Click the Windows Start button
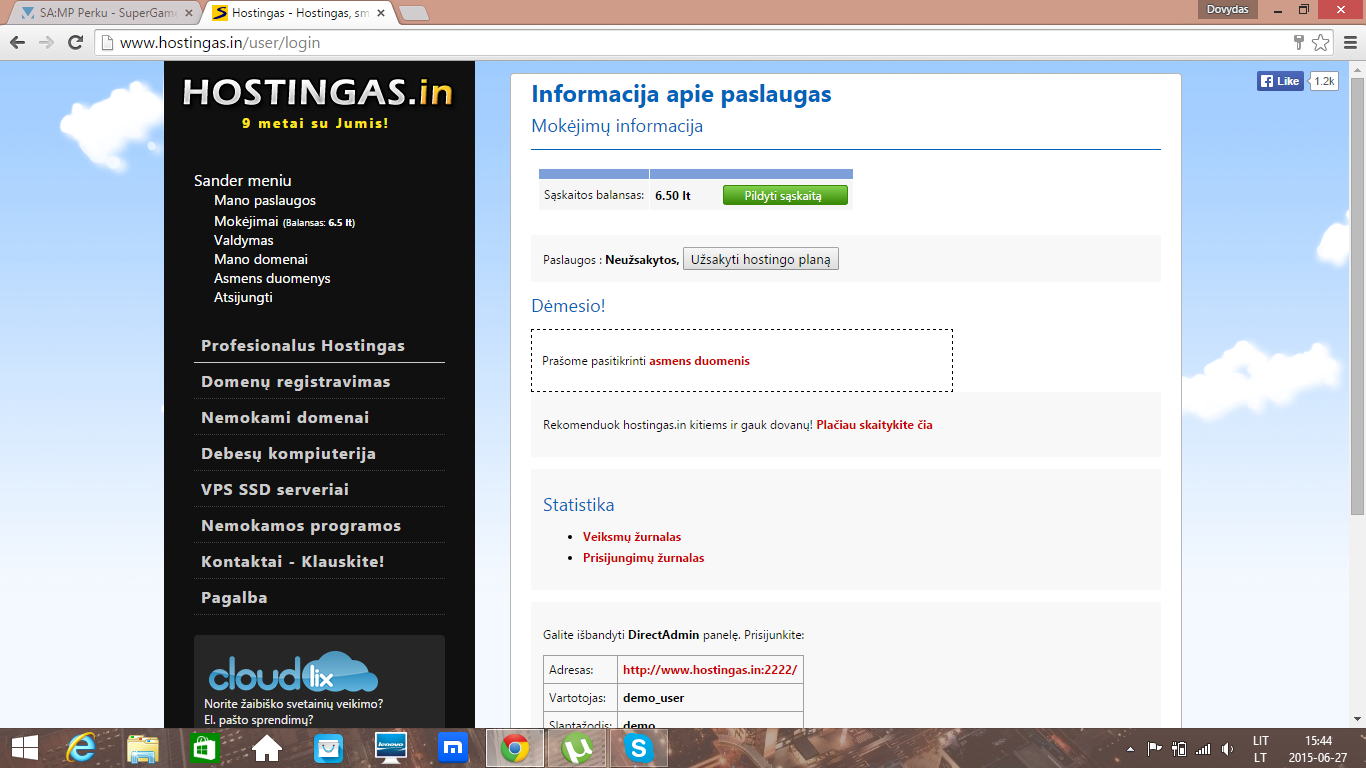This screenshot has width=1366, height=768. tap(24, 748)
